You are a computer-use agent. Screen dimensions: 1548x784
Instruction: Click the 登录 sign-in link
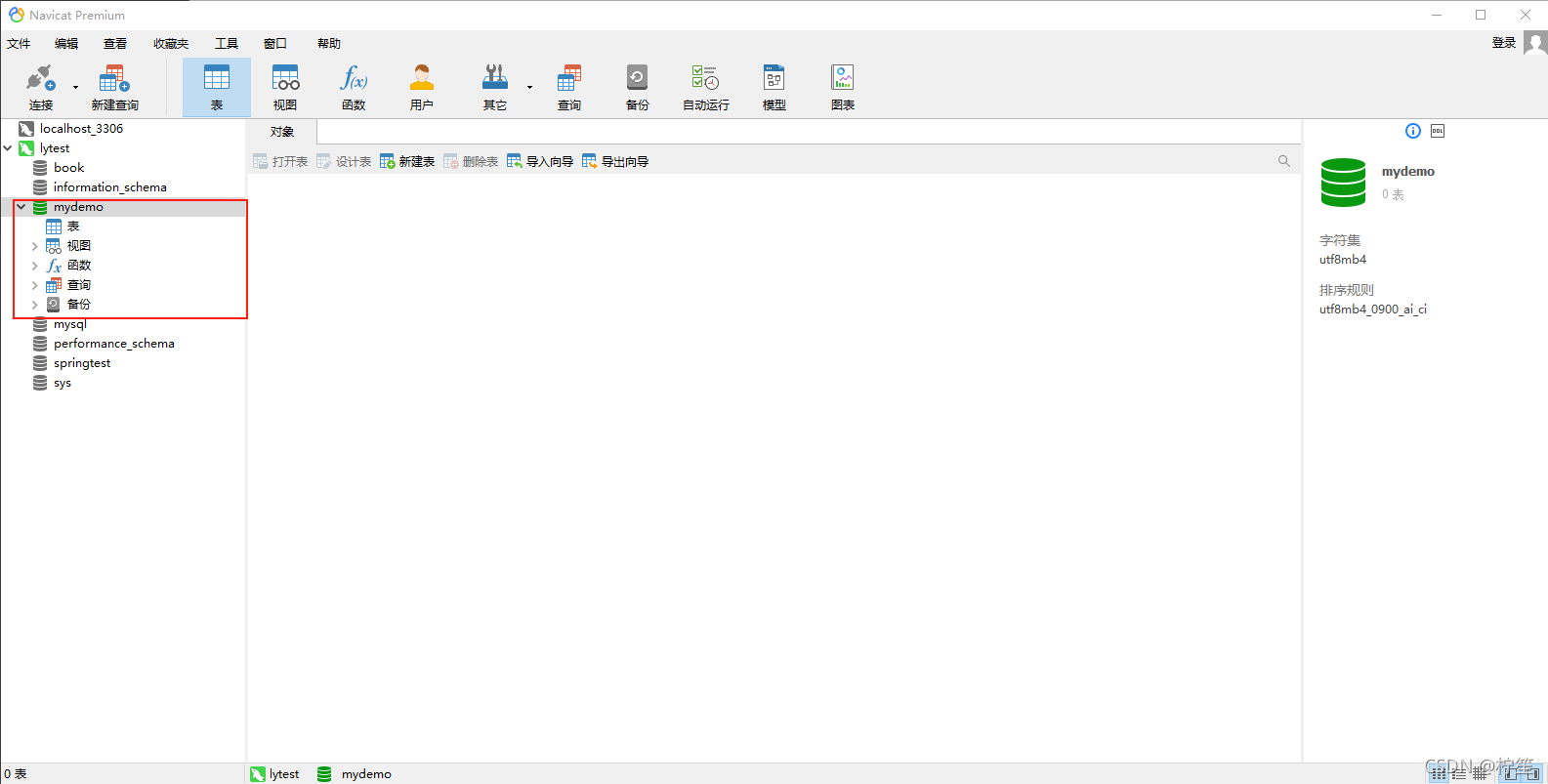1504,43
